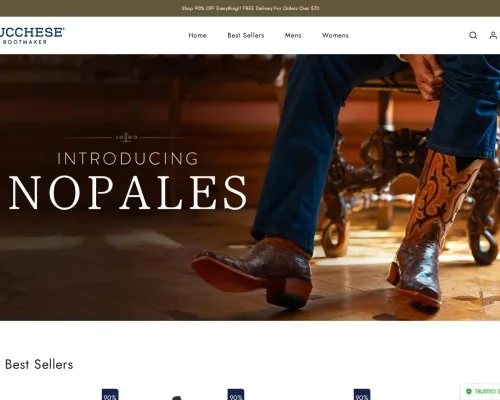
Task: Select the second 90% discount badge
Action: click(x=236, y=394)
